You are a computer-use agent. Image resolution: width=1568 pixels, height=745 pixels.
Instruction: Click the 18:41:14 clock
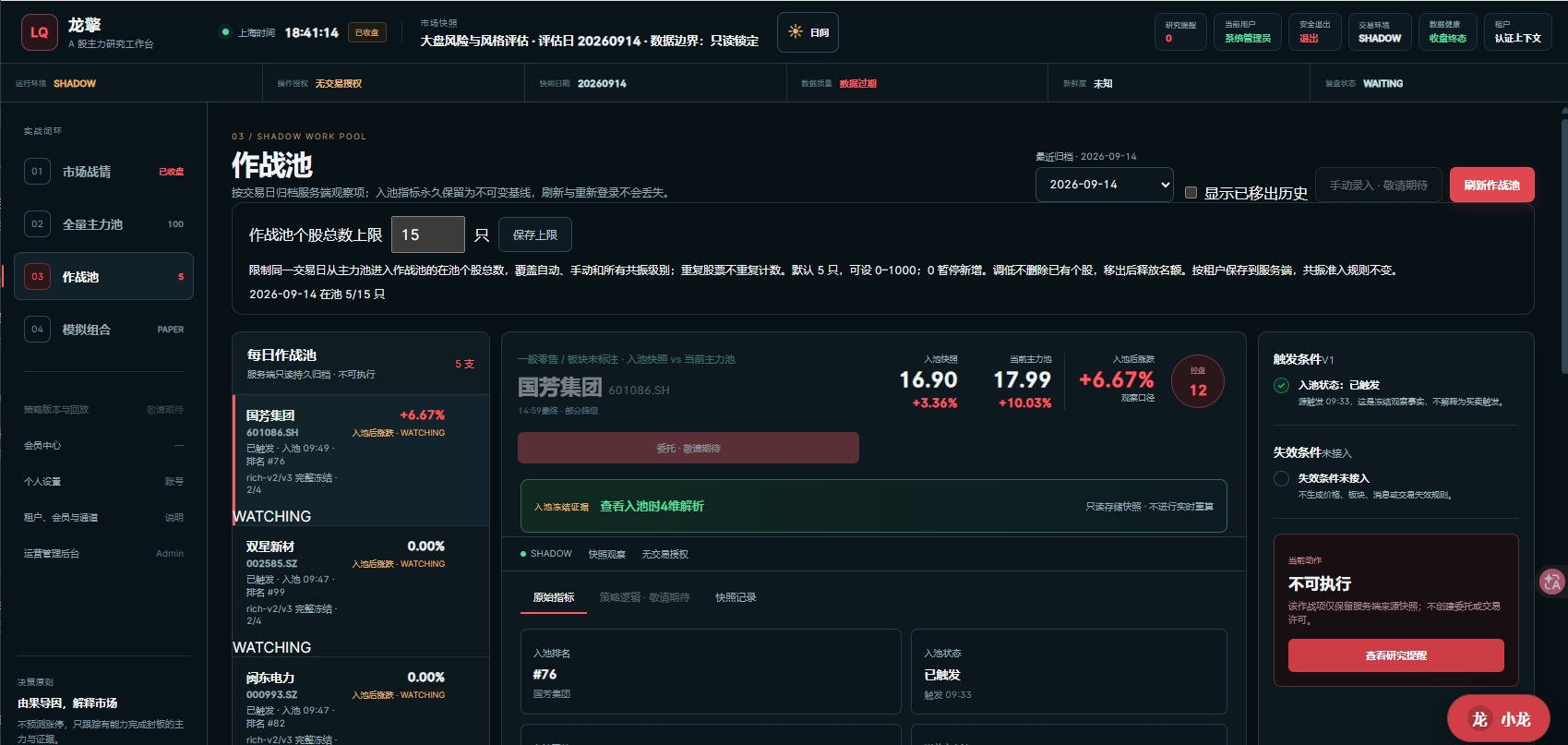tap(311, 32)
